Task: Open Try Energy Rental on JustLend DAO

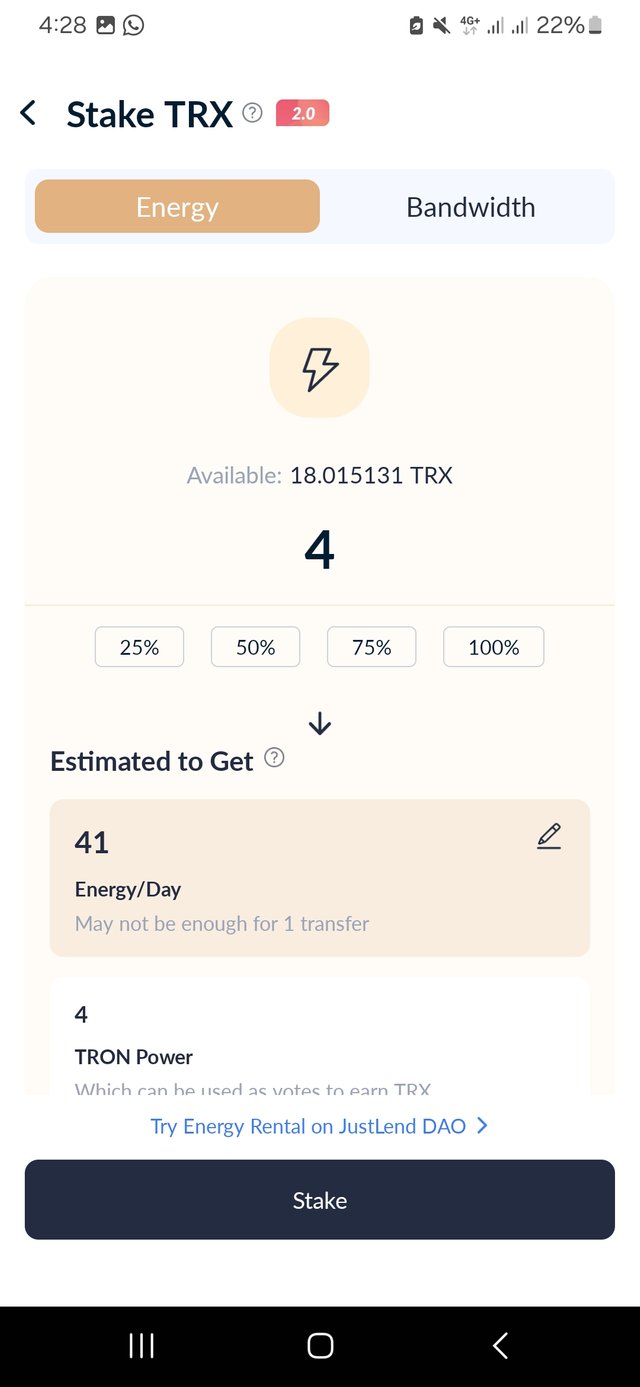Action: point(308,1126)
